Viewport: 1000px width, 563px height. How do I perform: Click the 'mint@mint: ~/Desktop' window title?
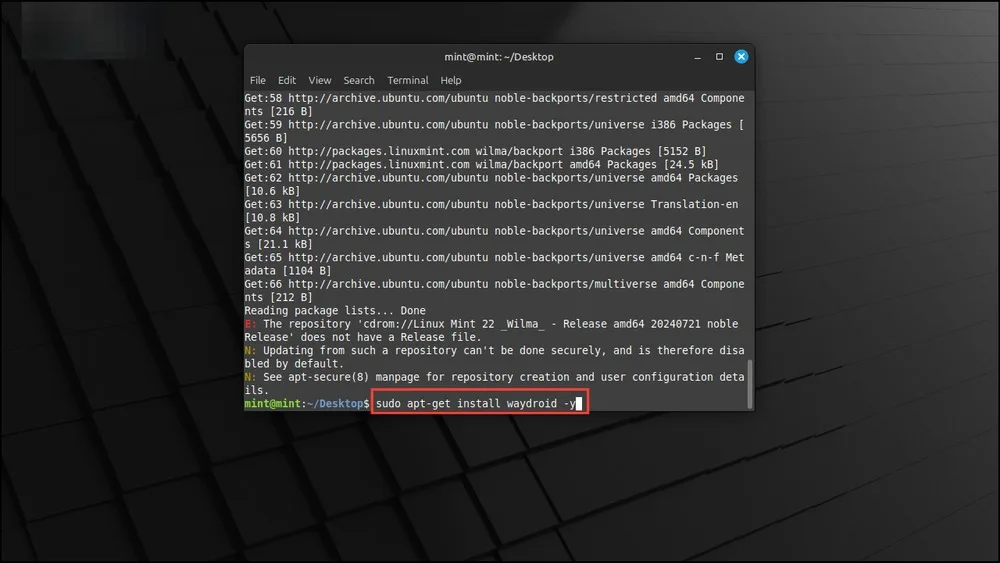(499, 57)
